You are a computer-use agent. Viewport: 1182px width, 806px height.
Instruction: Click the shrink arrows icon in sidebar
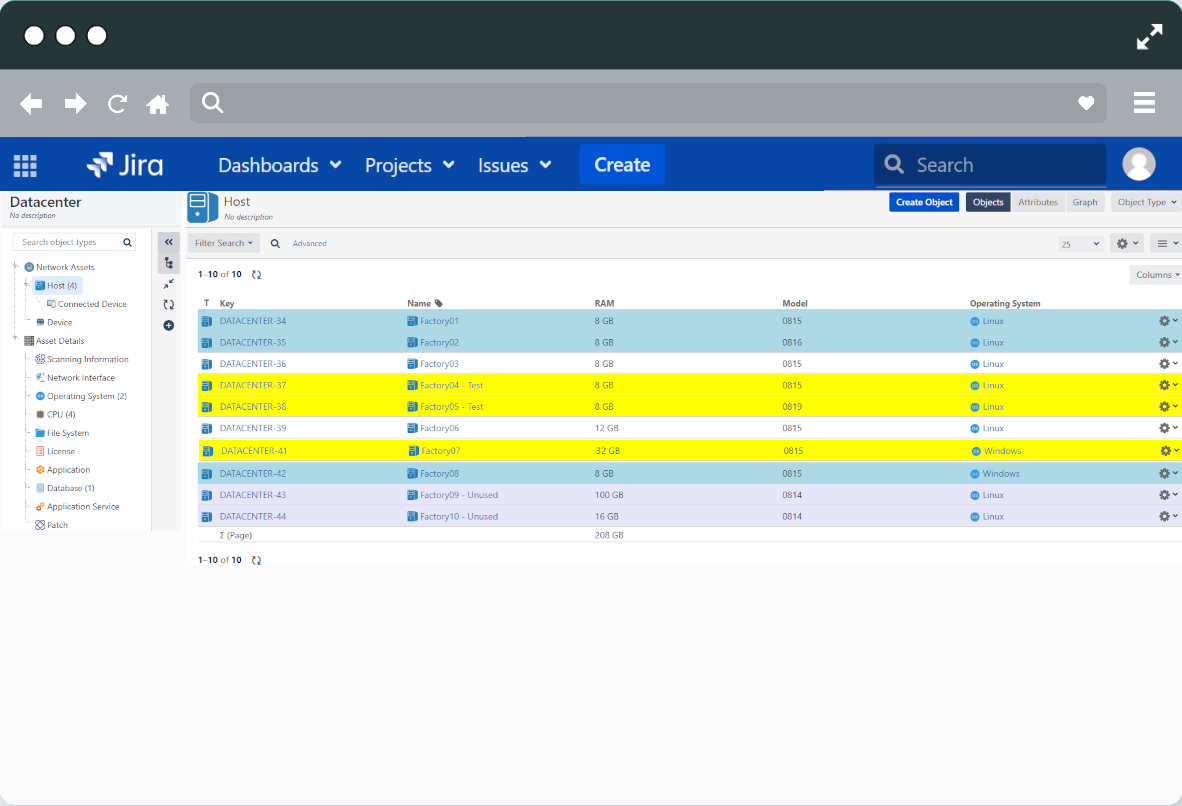click(x=169, y=283)
